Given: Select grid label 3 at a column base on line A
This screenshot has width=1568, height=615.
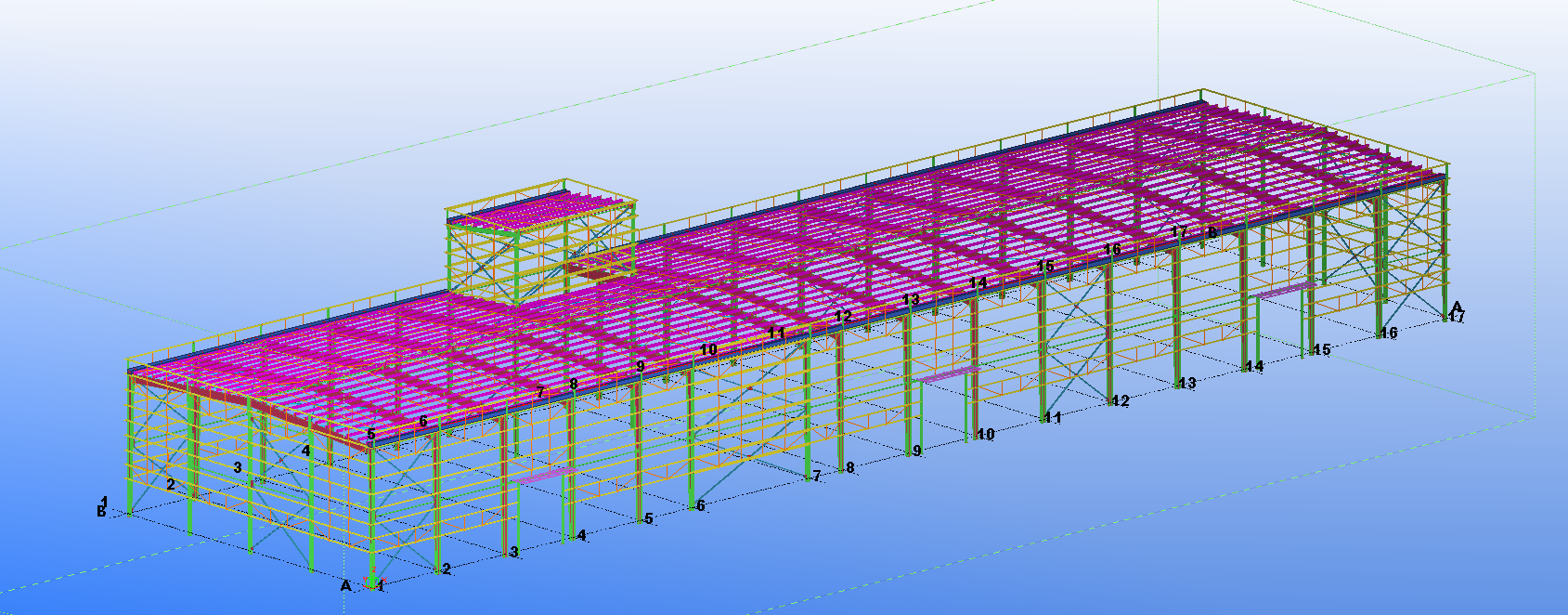Looking at the screenshot, I should point(514,552).
